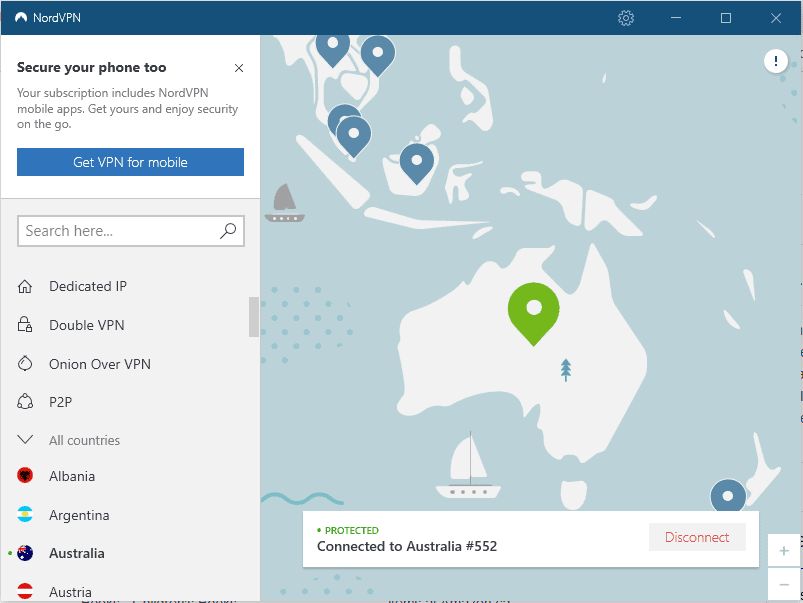
Task: Click the NordVPN logo in title bar
Action: point(20,17)
